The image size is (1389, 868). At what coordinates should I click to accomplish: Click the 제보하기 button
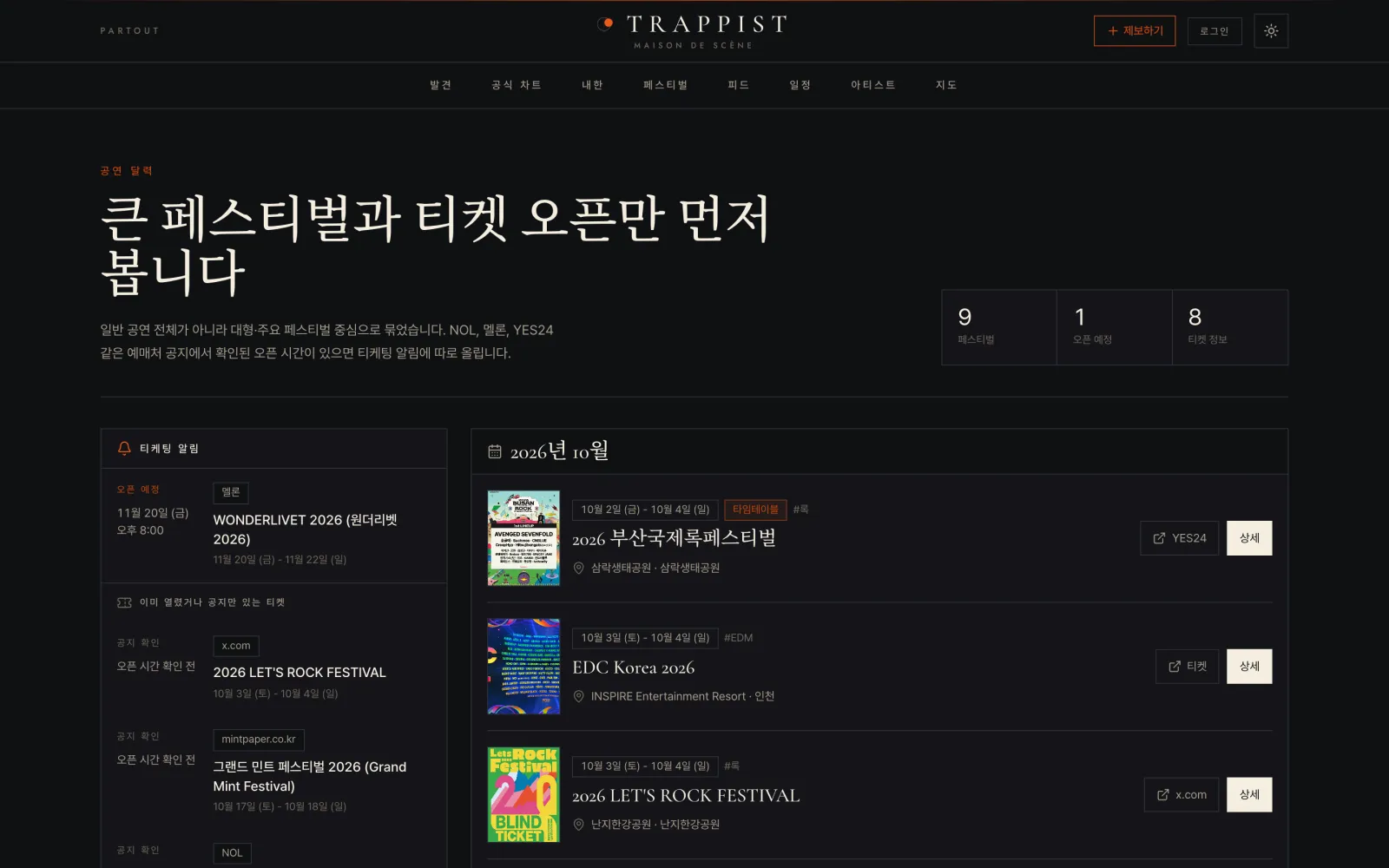click(x=1135, y=31)
